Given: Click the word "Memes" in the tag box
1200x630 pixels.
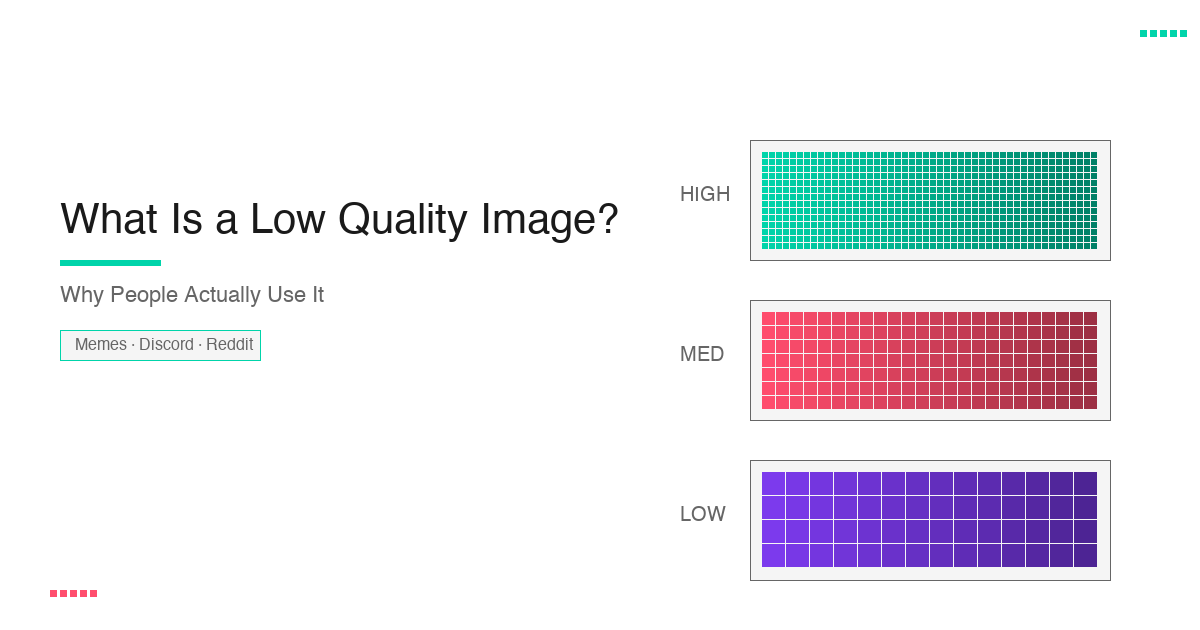Looking at the screenshot, I should (x=101, y=345).
